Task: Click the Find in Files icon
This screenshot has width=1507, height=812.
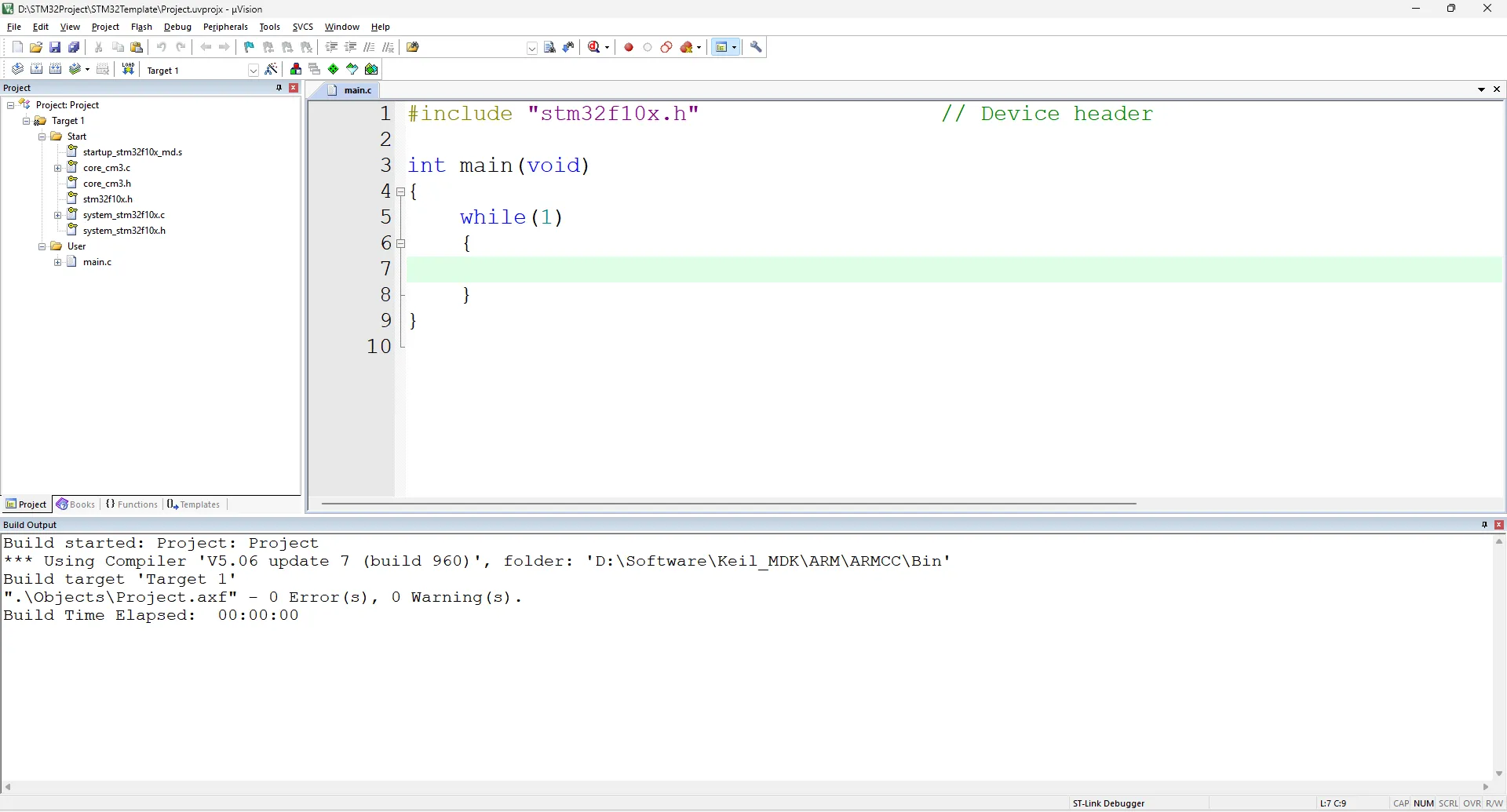Action: [x=413, y=47]
